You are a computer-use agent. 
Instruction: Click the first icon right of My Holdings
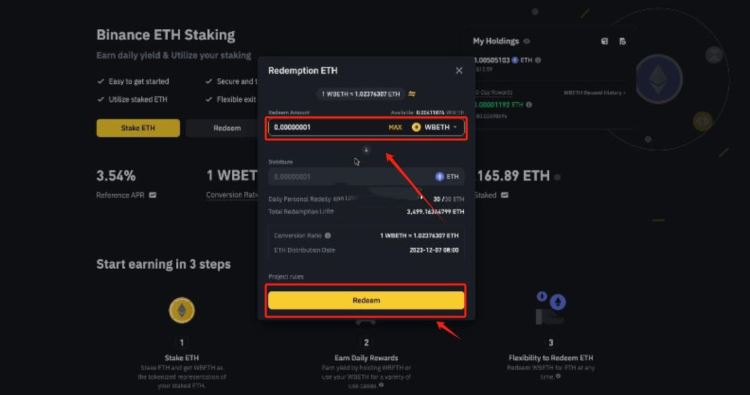605,42
